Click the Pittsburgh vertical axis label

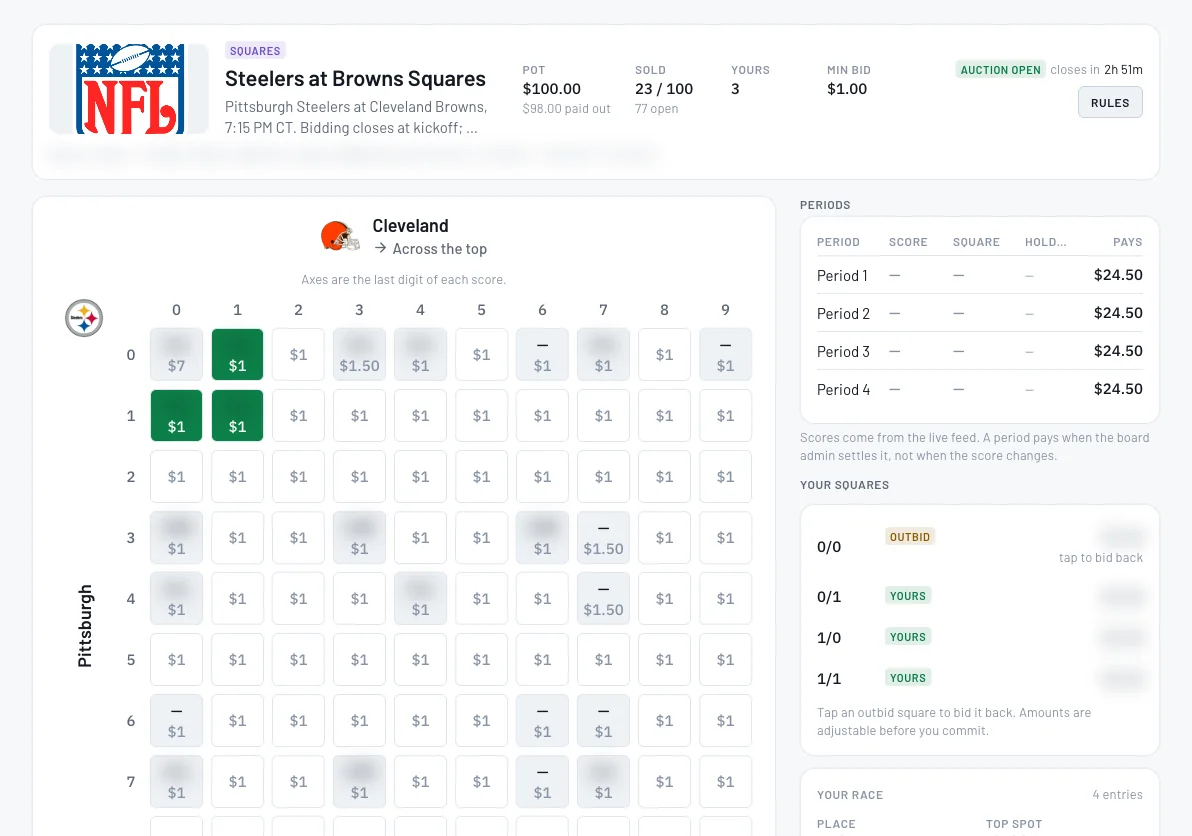coord(84,626)
